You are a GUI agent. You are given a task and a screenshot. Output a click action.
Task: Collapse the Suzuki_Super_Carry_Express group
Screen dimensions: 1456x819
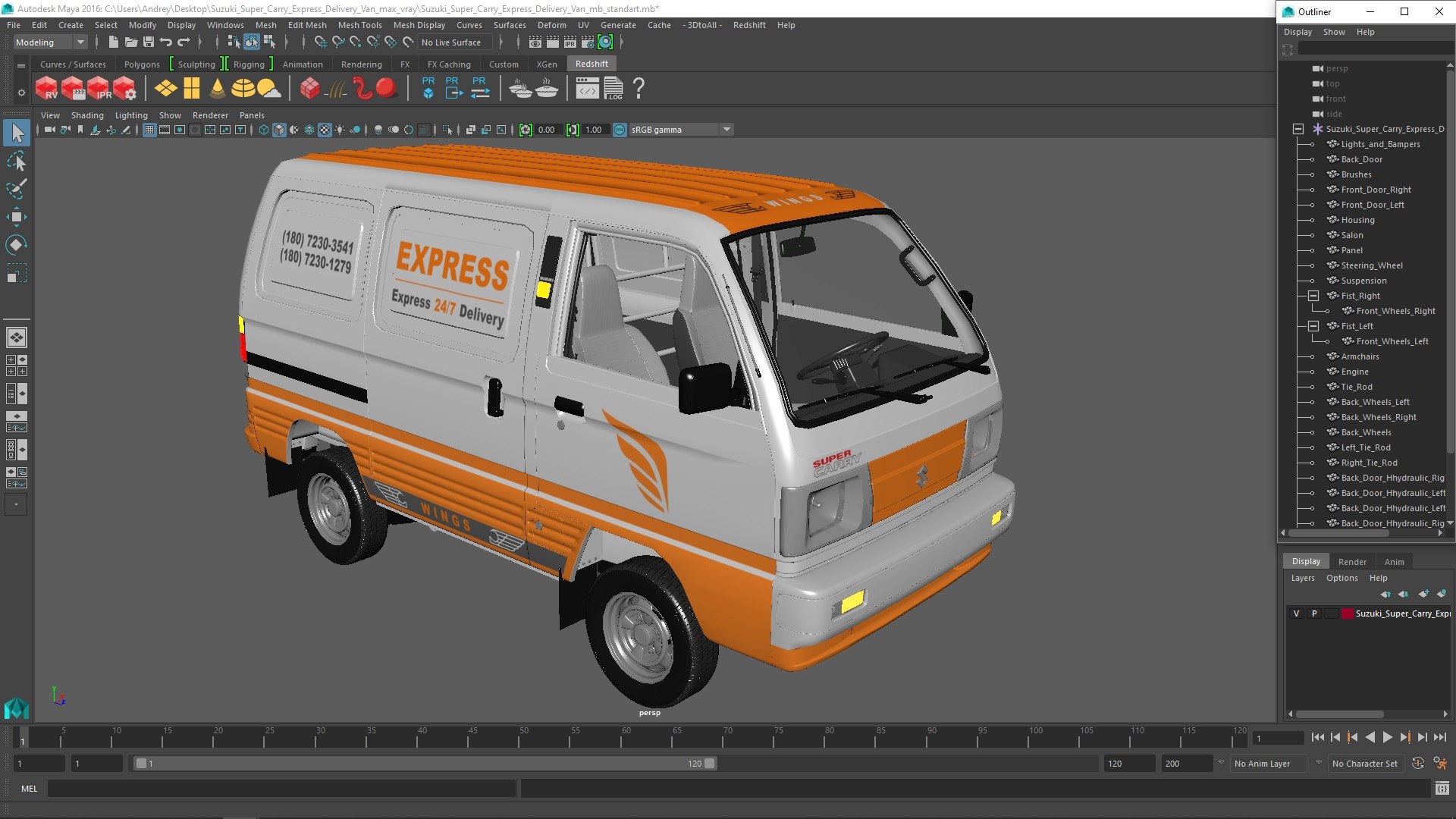1298,129
